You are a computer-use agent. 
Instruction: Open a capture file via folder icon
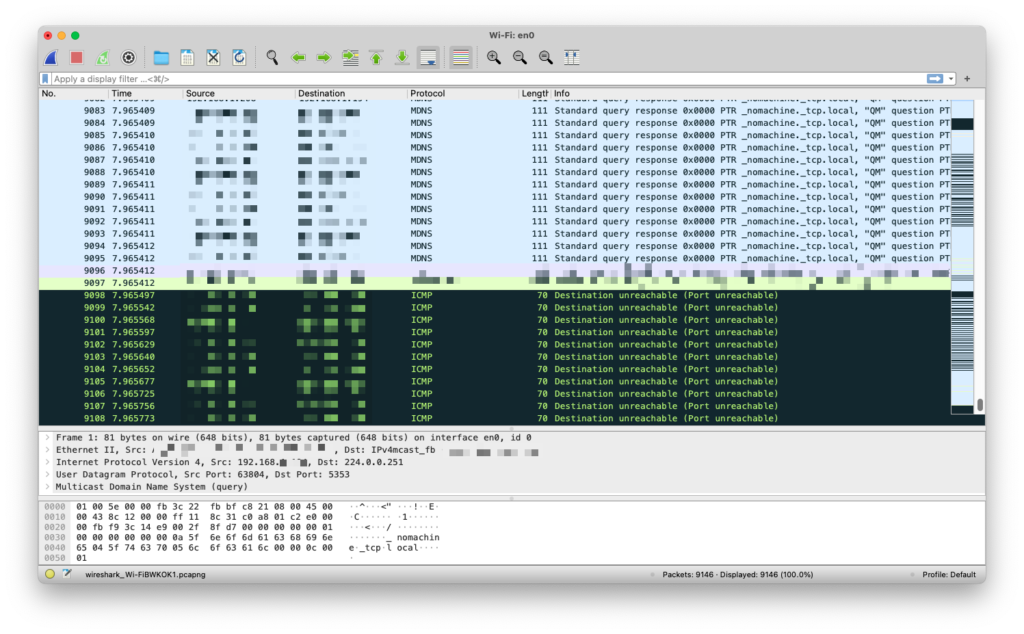(161, 57)
